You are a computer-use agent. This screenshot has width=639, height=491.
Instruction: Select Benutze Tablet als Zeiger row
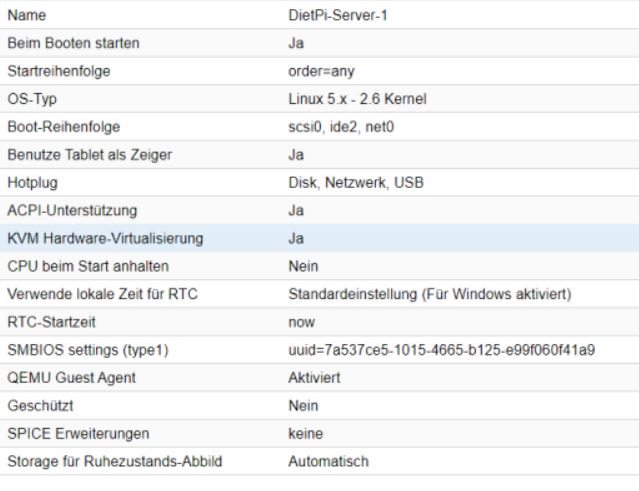tap(320, 155)
